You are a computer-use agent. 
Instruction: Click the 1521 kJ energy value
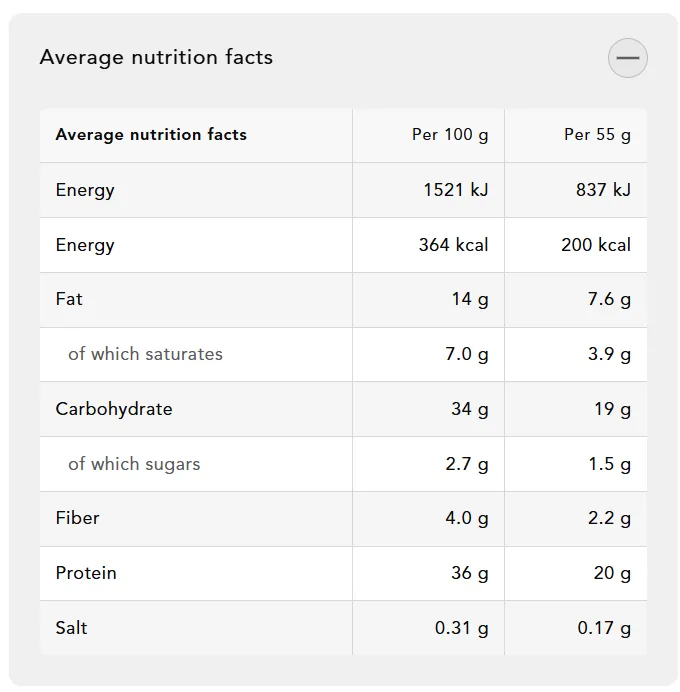click(x=456, y=190)
